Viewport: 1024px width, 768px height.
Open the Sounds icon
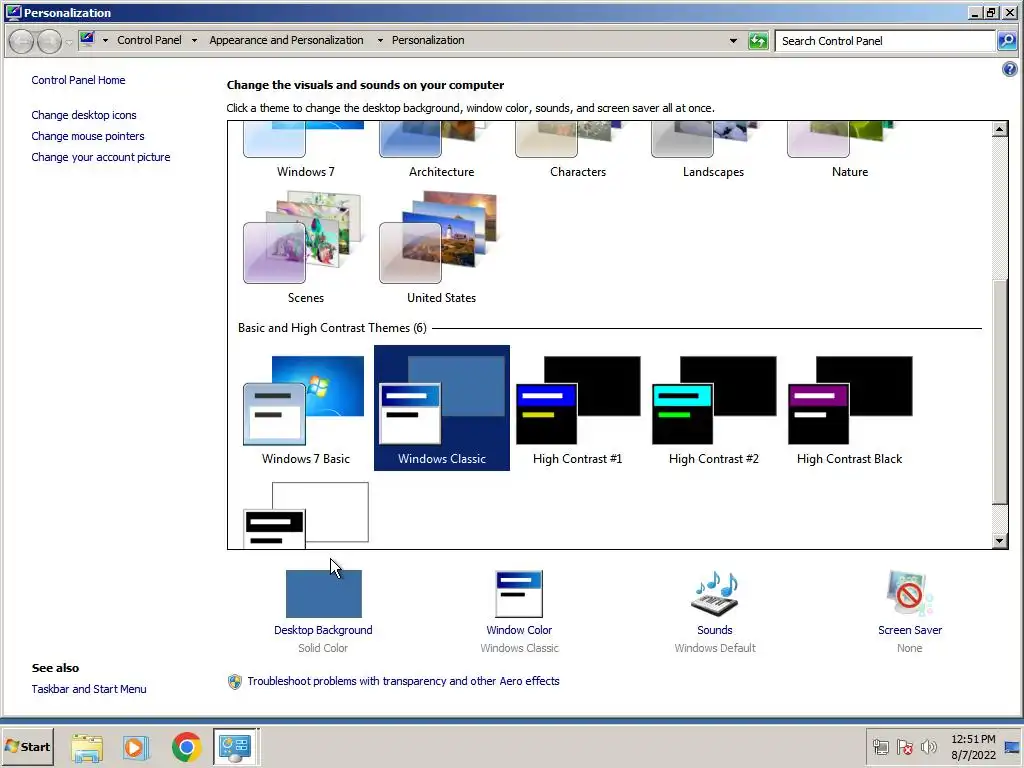pyautogui.click(x=714, y=594)
